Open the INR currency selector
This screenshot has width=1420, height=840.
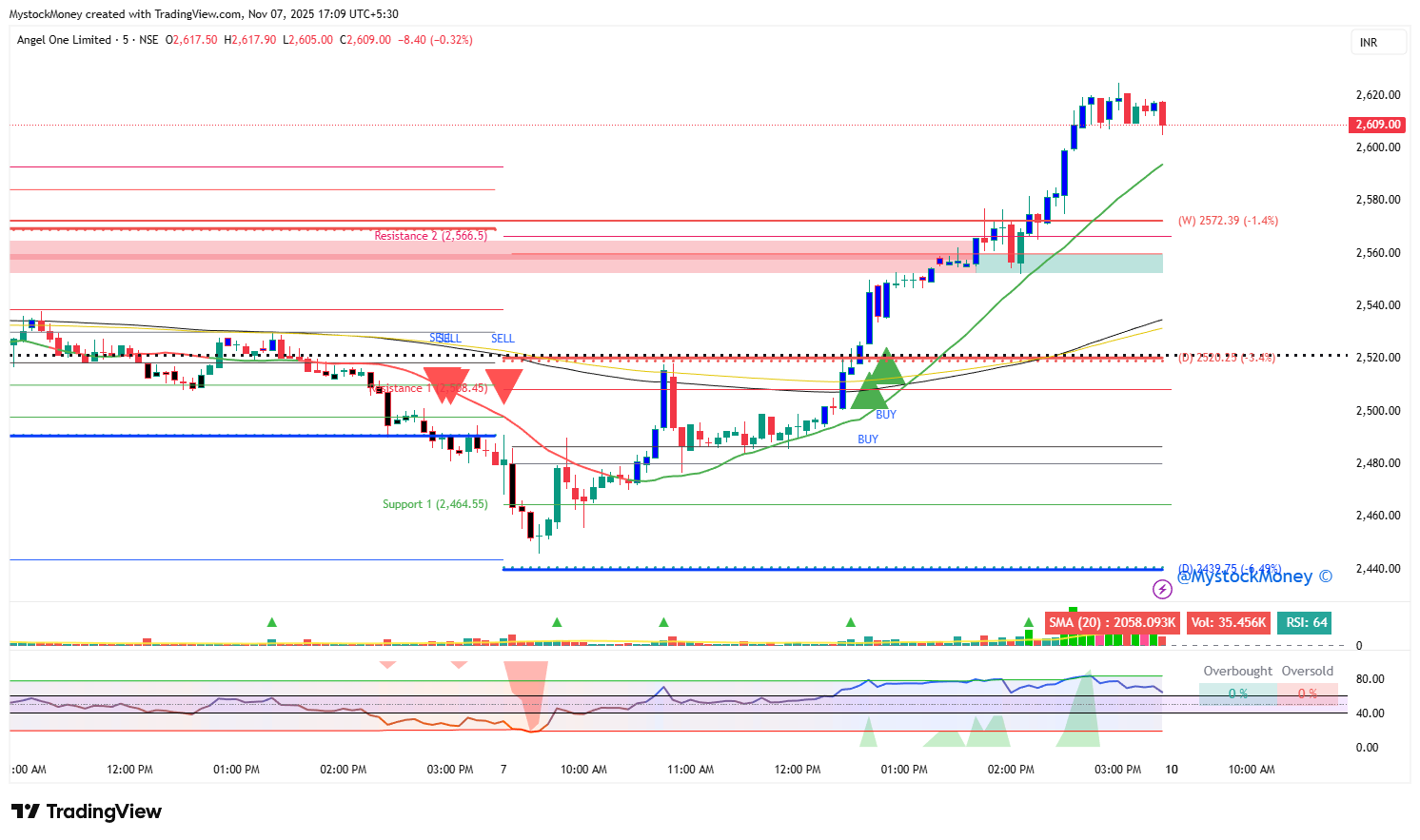pos(1377,43)
